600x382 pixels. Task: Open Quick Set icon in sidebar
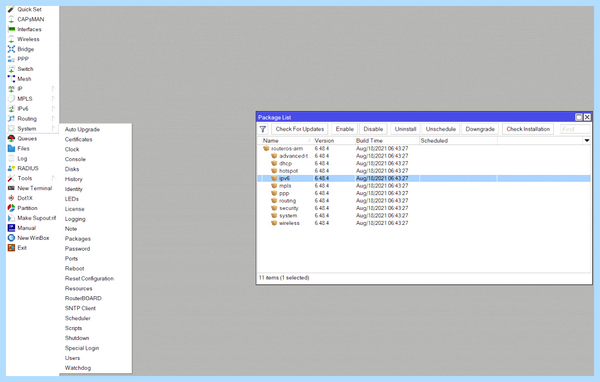tap(11, 9)
